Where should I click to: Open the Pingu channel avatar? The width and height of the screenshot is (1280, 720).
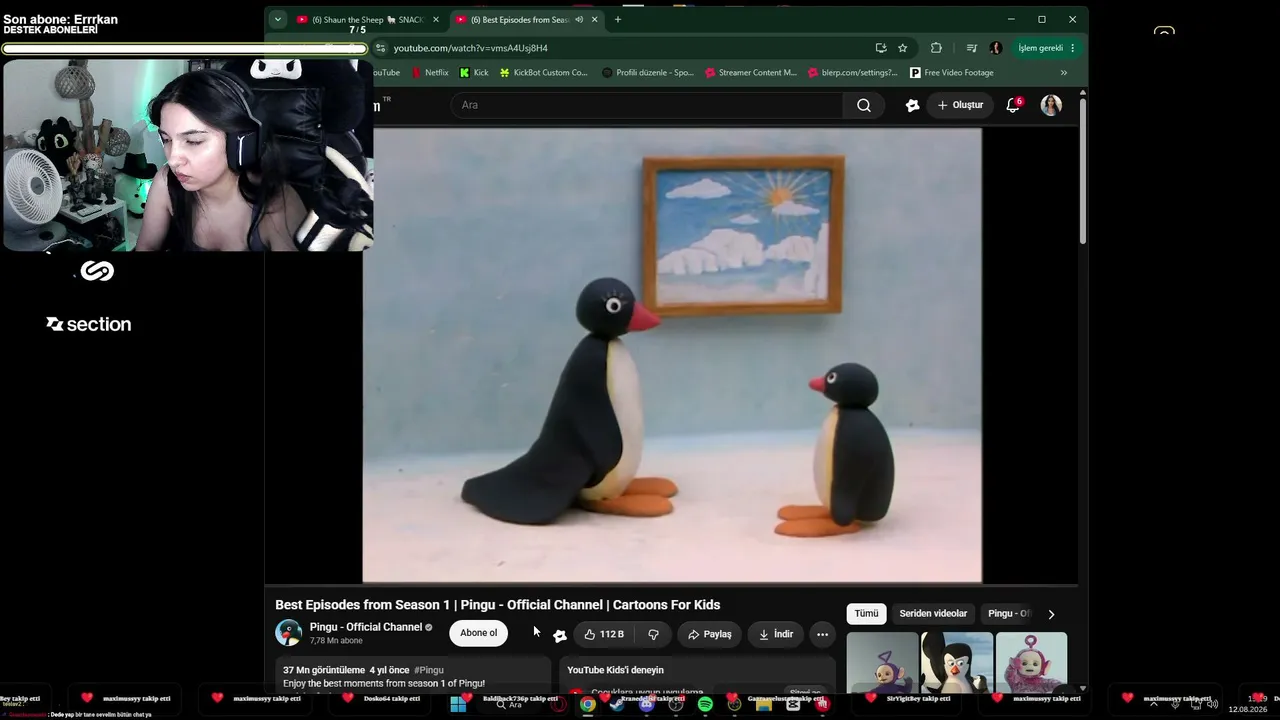tap(289, 633)
